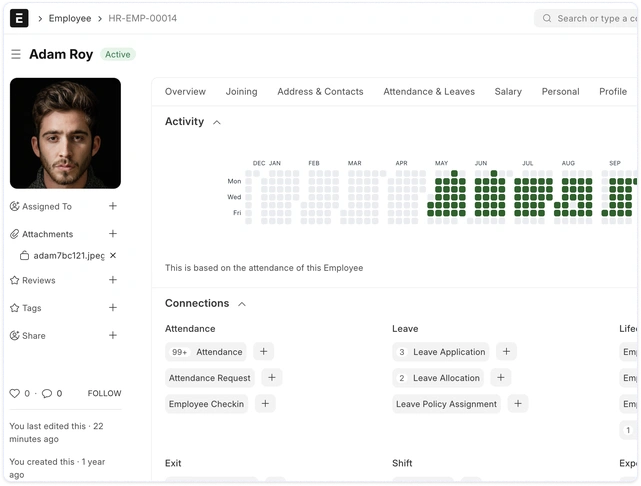Open comments via speech bubble icon

click(47, 393)
